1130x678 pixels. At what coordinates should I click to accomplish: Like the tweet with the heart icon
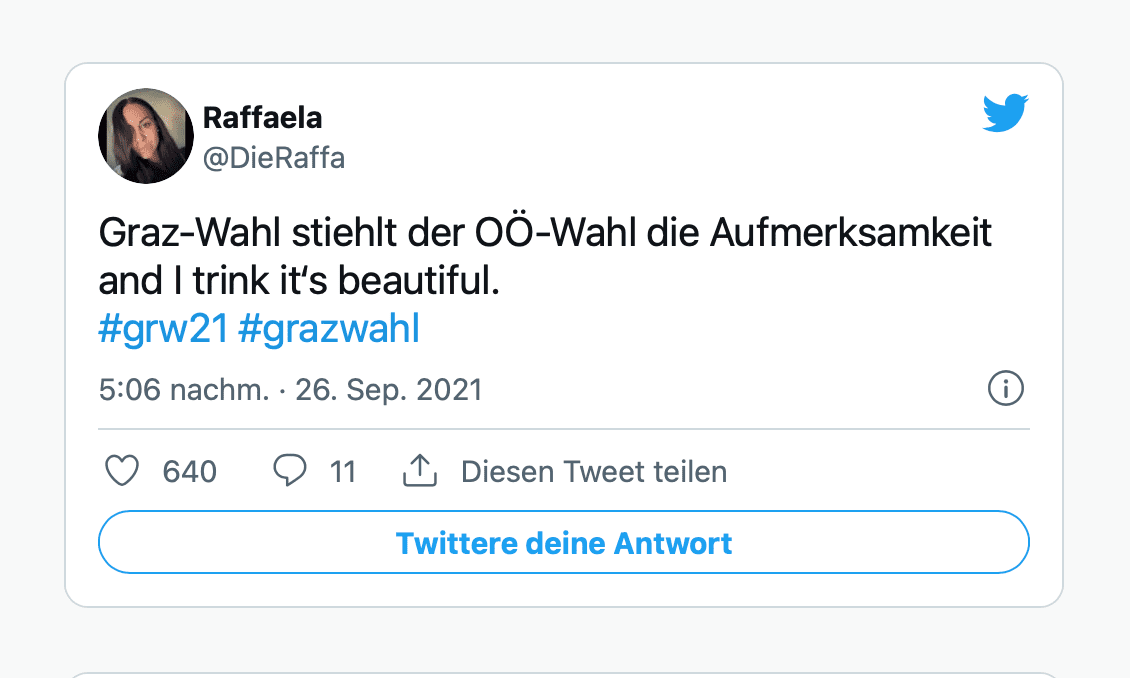click(122, 471)
